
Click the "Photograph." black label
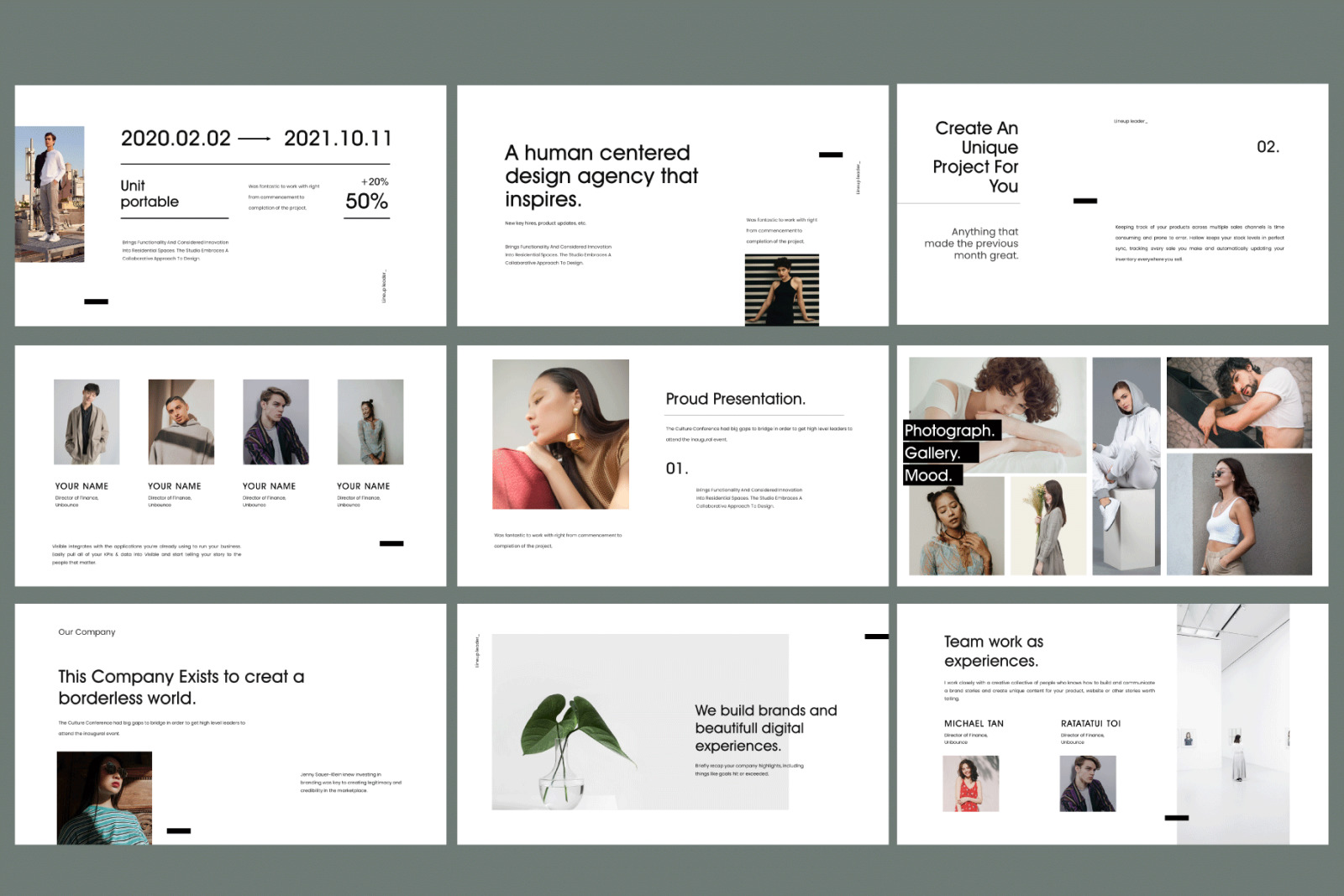(x=951, y=431)
